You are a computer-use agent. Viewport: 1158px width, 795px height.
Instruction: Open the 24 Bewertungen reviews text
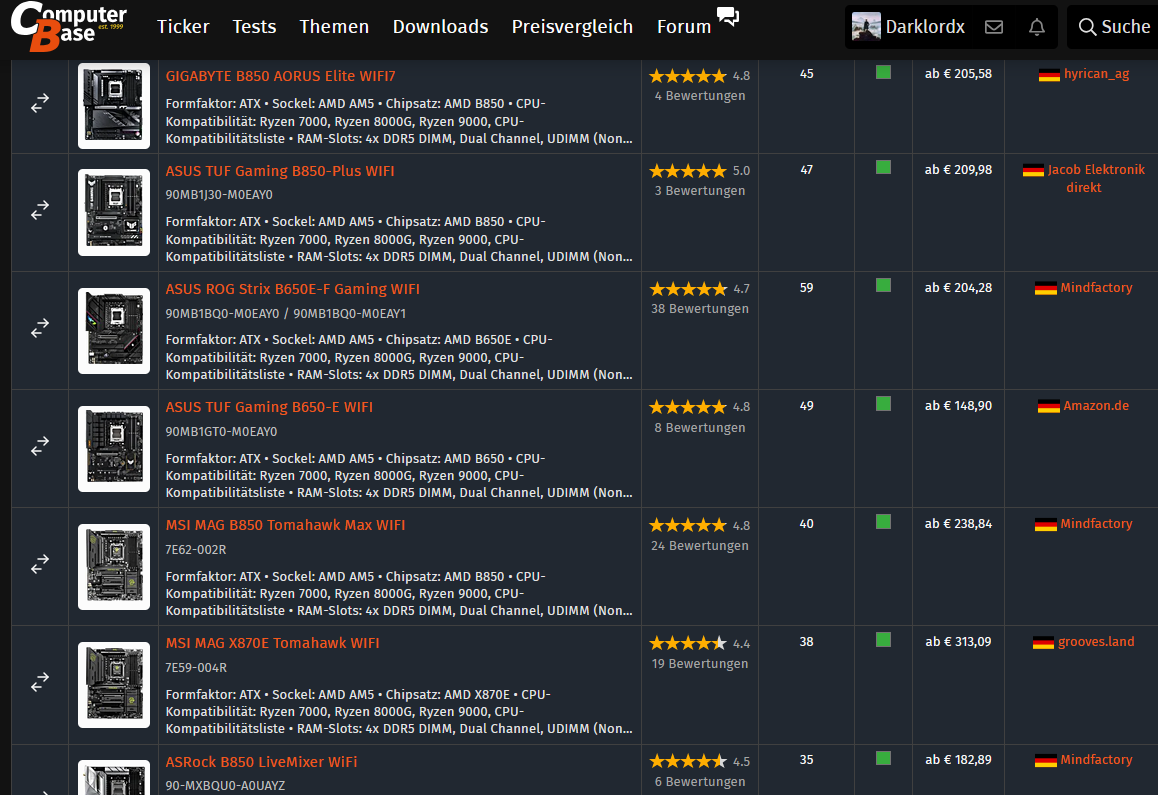(699, 546)
